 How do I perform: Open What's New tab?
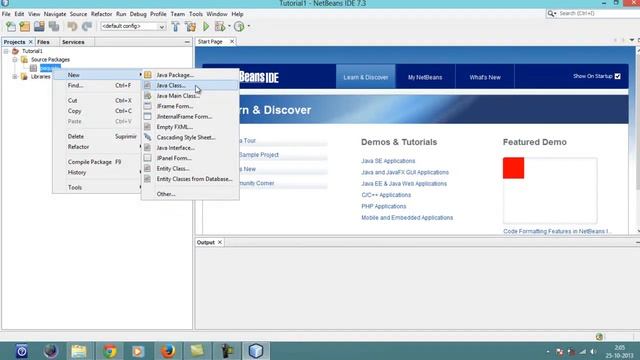[485, 77]
